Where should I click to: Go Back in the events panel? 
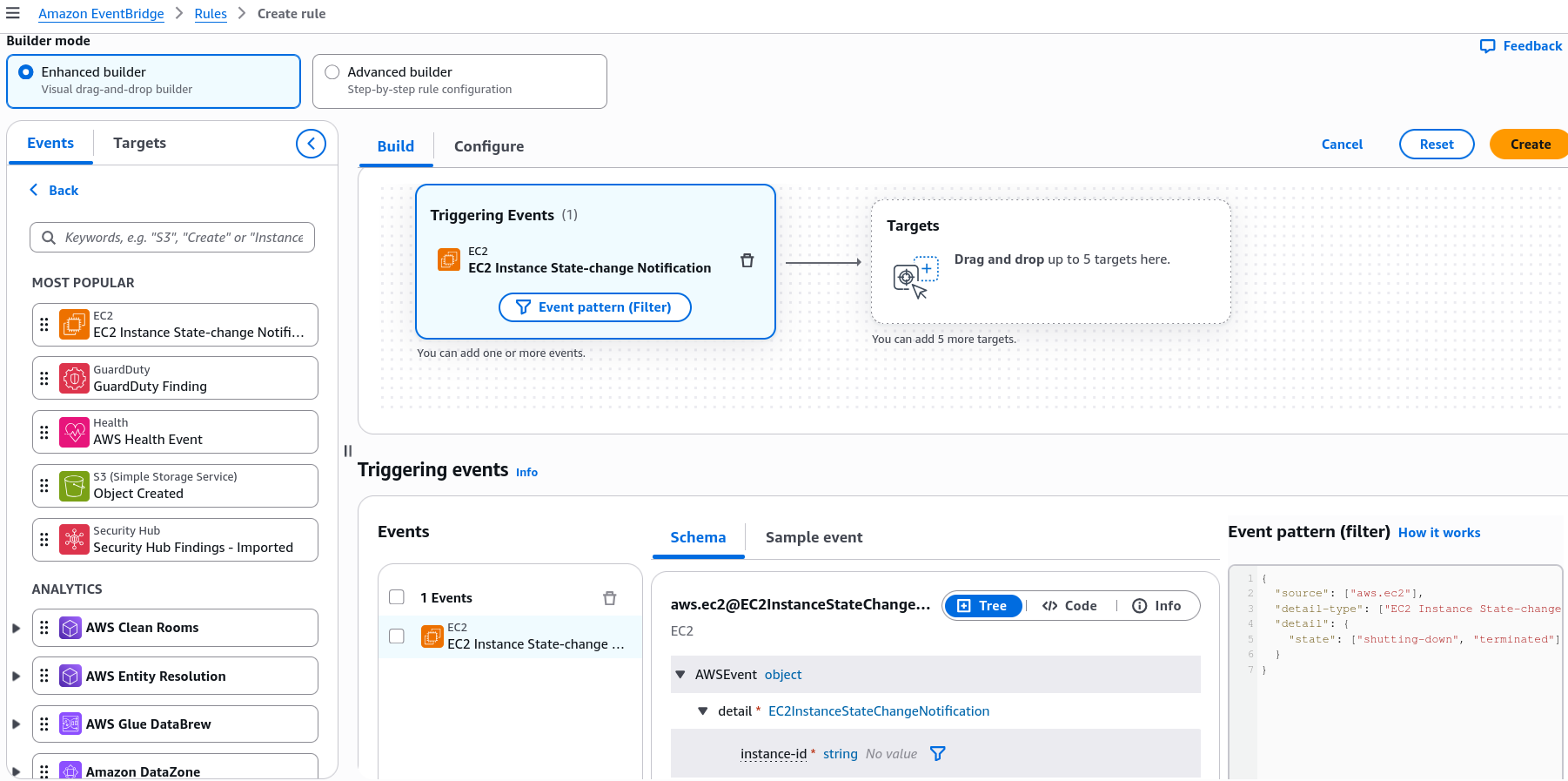tap(54, 191)
